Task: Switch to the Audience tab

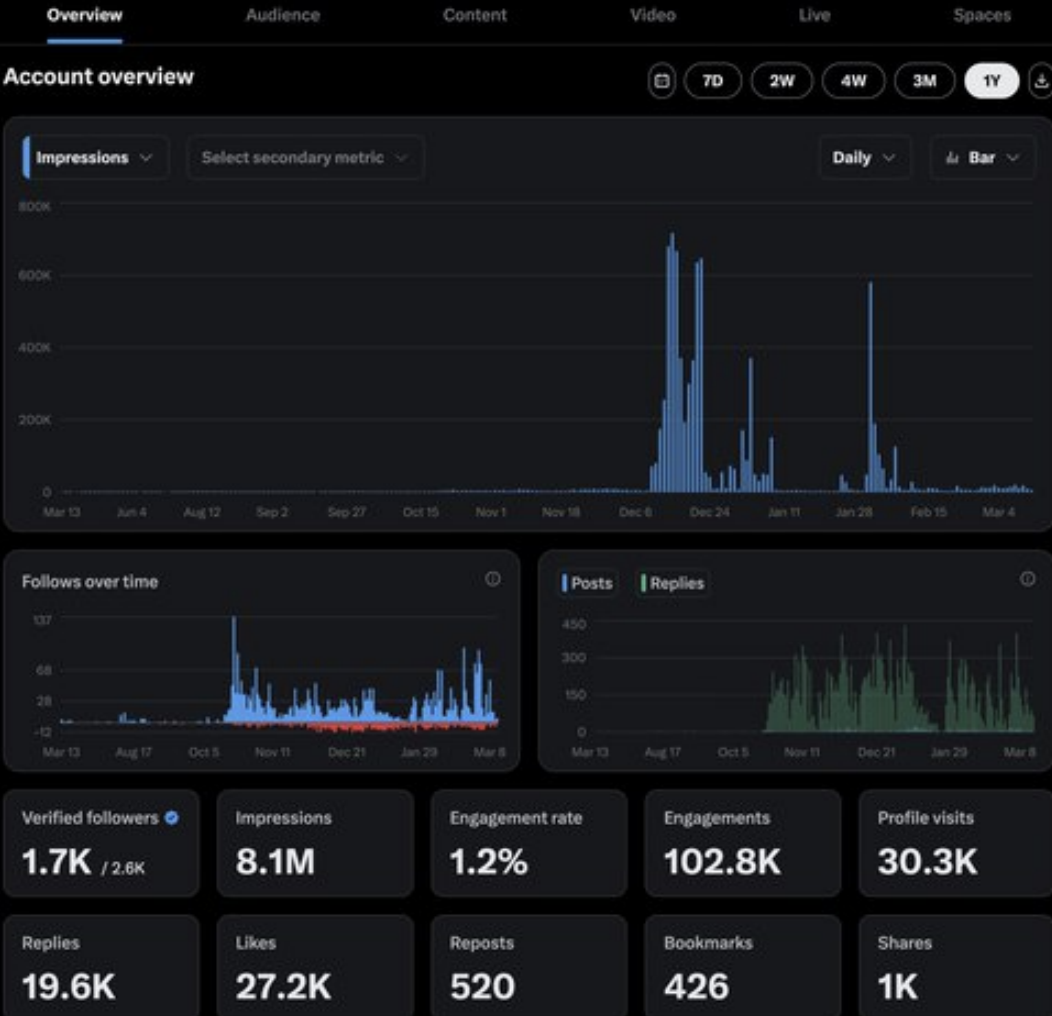Action: pyautogui.click(x=282, y=15)
